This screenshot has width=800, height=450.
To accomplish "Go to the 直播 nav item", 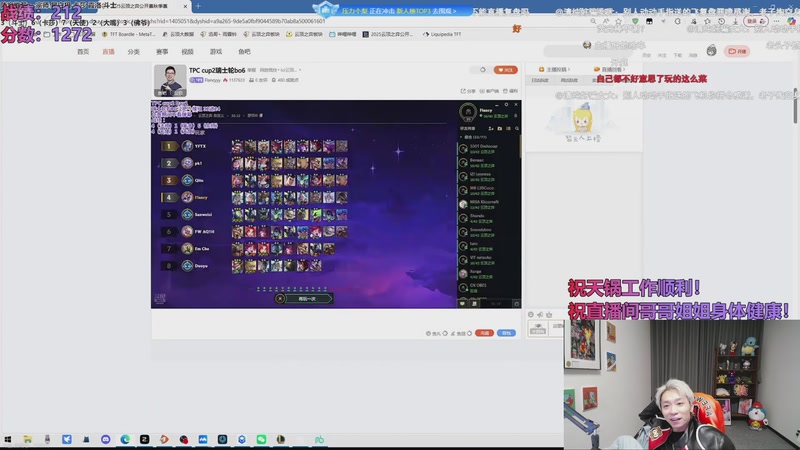I will [x=108, y=52].
